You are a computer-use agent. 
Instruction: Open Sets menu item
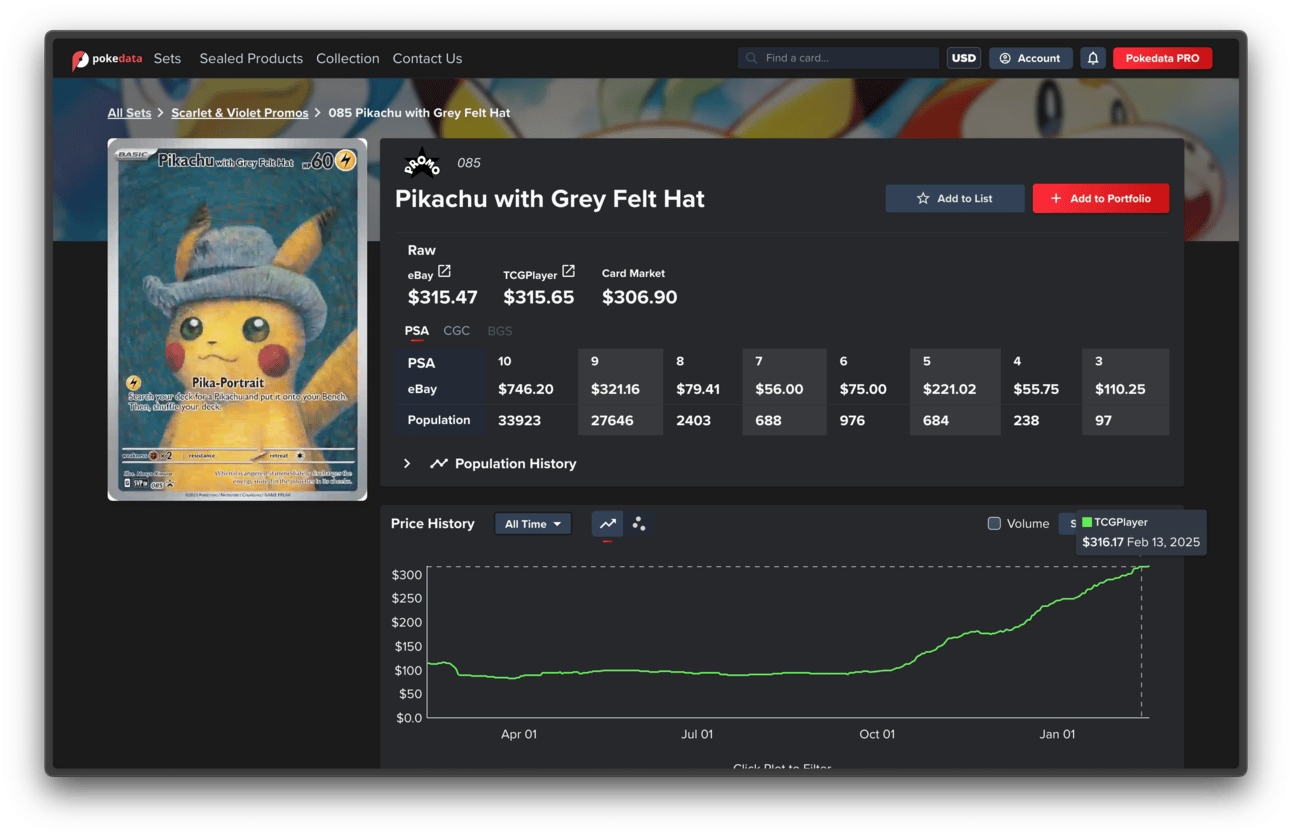(x=167, y=59)
